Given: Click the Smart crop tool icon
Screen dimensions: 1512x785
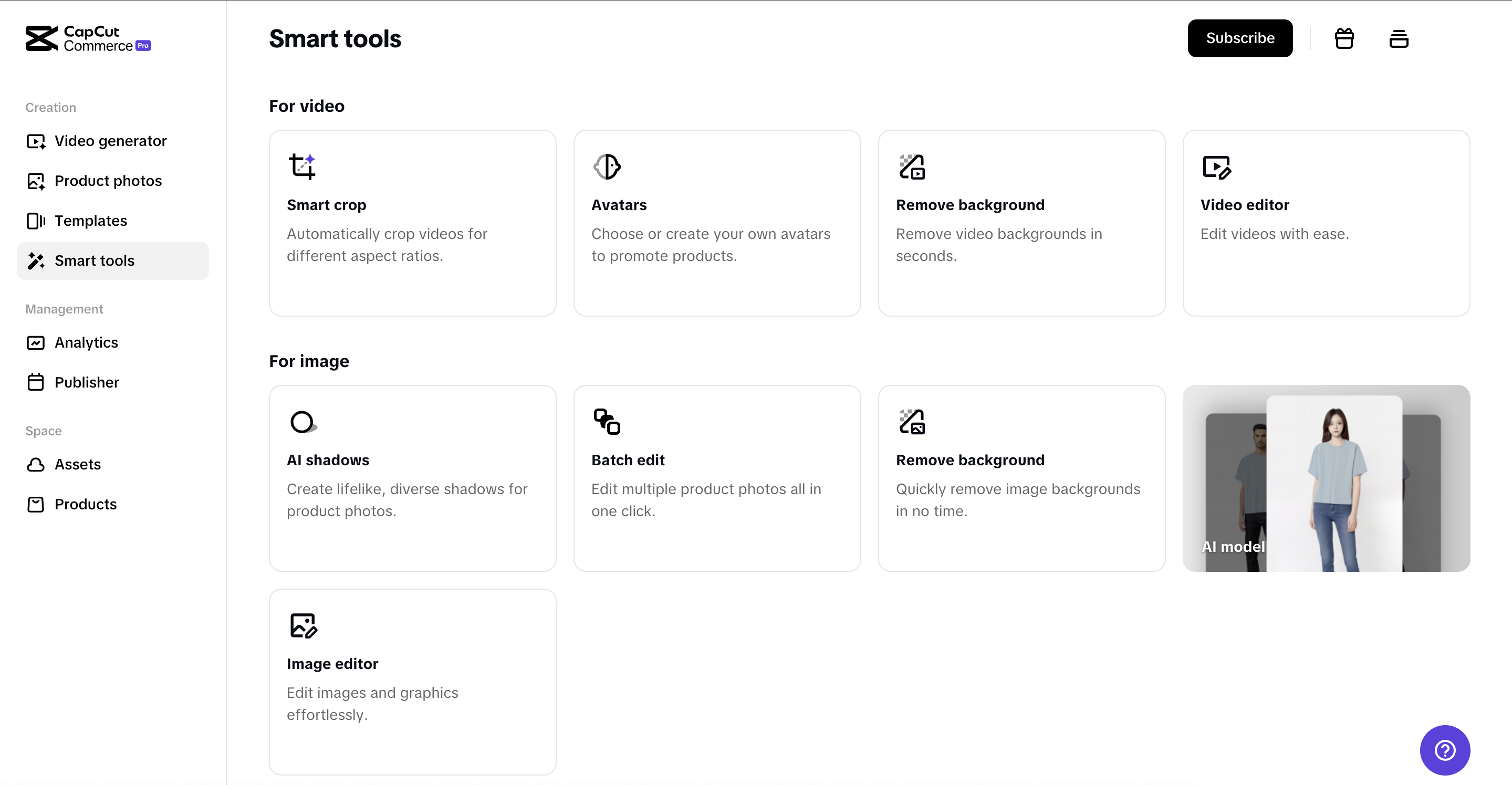Looking at the screenshot, I should (x=303, y=166).
